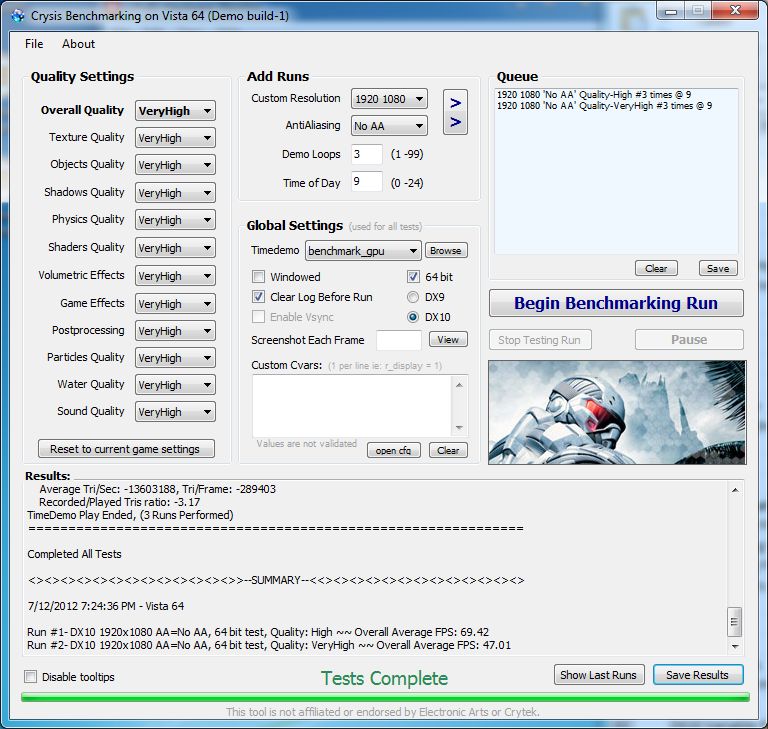Toggle Clear Log Before Run checkbox
Viewport: 768px width, 729px height.
(x=259, y=296)
